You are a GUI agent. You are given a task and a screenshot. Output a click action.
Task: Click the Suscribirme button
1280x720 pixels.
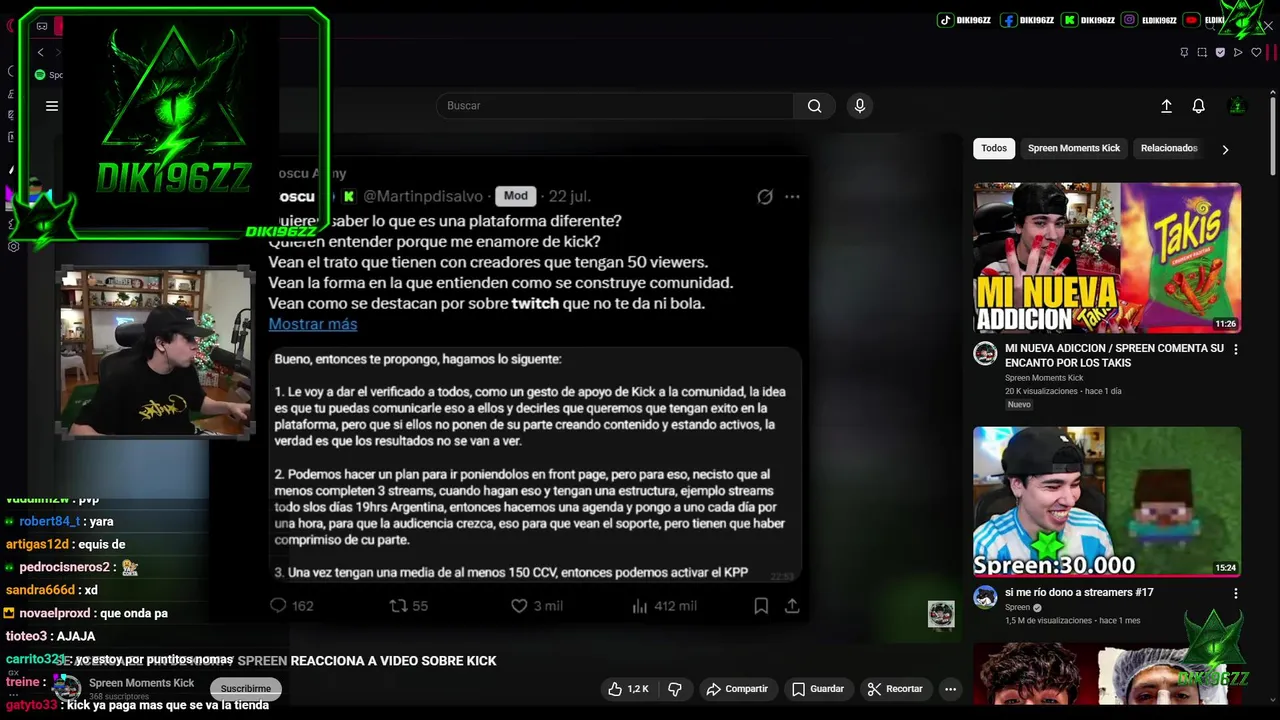pyautogui.click(x=246, y=689)
